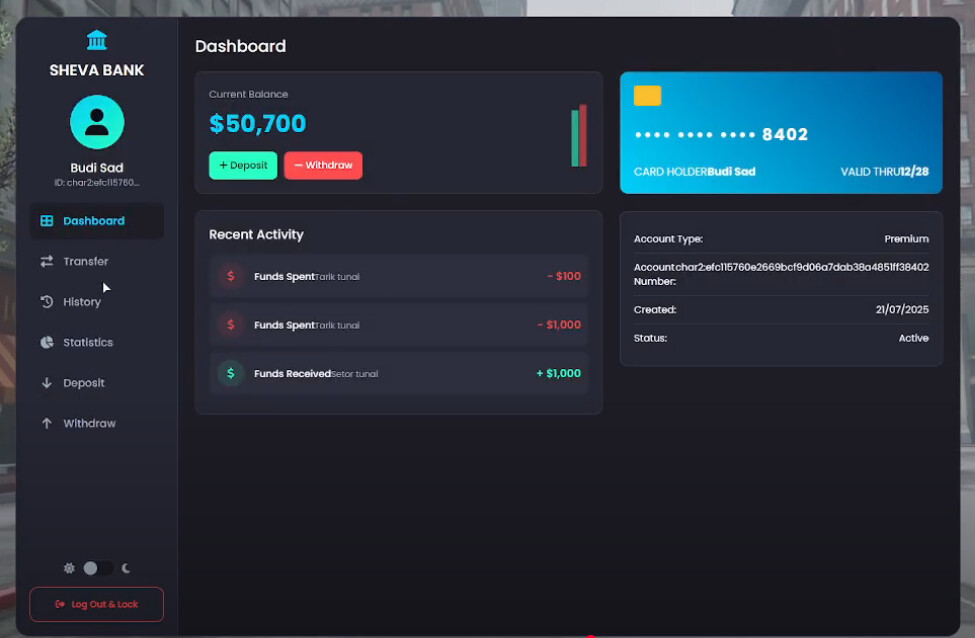The width and height of the screenshot is (975, 638).
Task: Click the Budi Sad name under avatar
Action: (96, 168)
